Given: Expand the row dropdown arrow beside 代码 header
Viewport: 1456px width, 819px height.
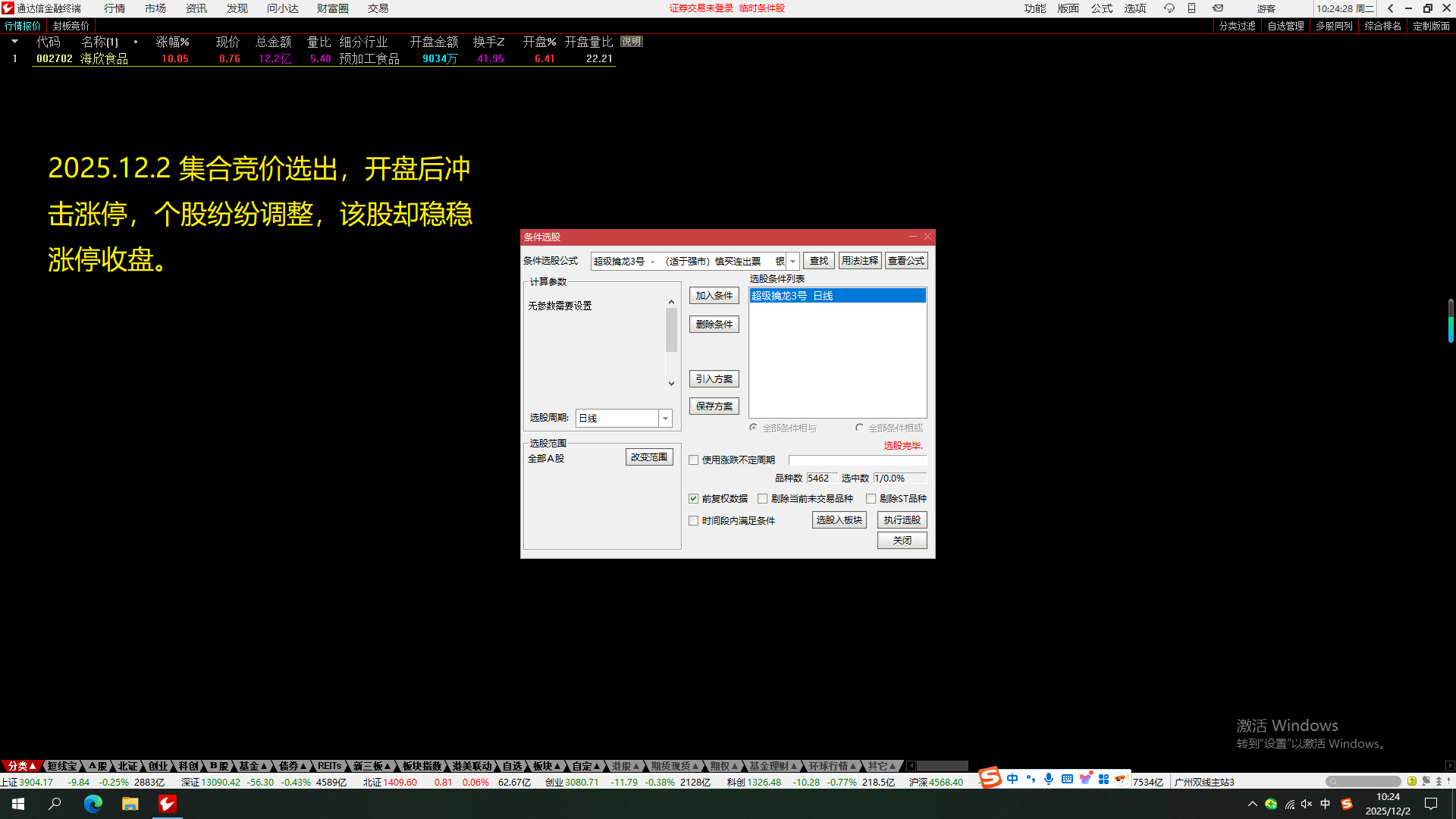Looking at the screenshot, I should (x=14, y=42).
